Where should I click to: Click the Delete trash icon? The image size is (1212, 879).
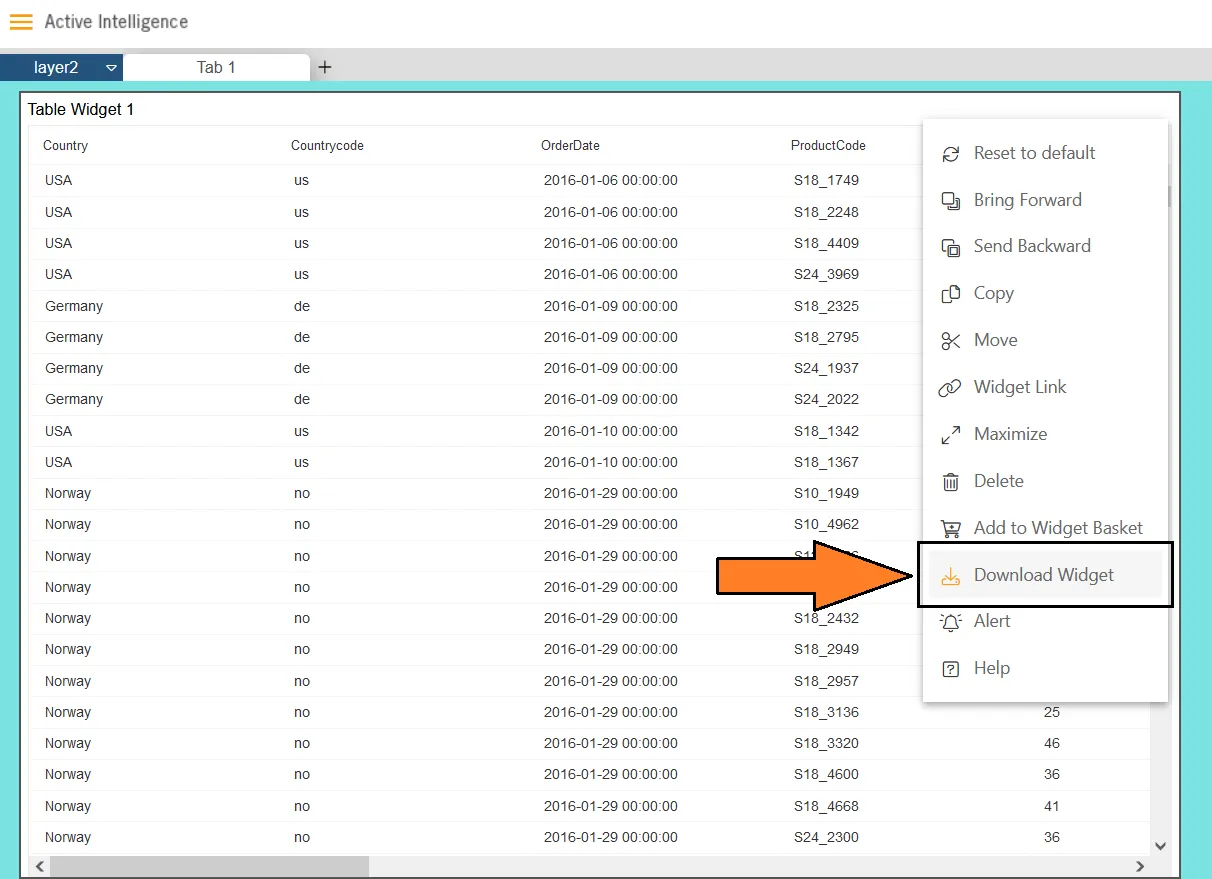point(951,482)
